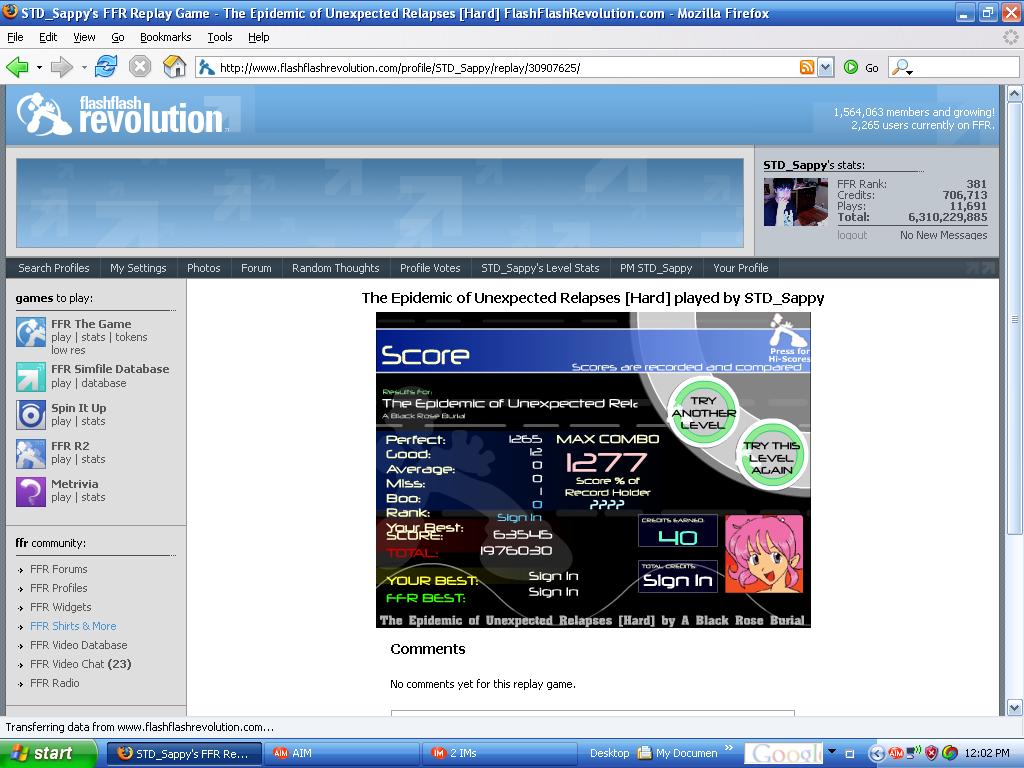Click the FFR Simfile Database arrow icon
This screenshot has width=1024, height=768.
pyautogui.click(x=31, y=377)
